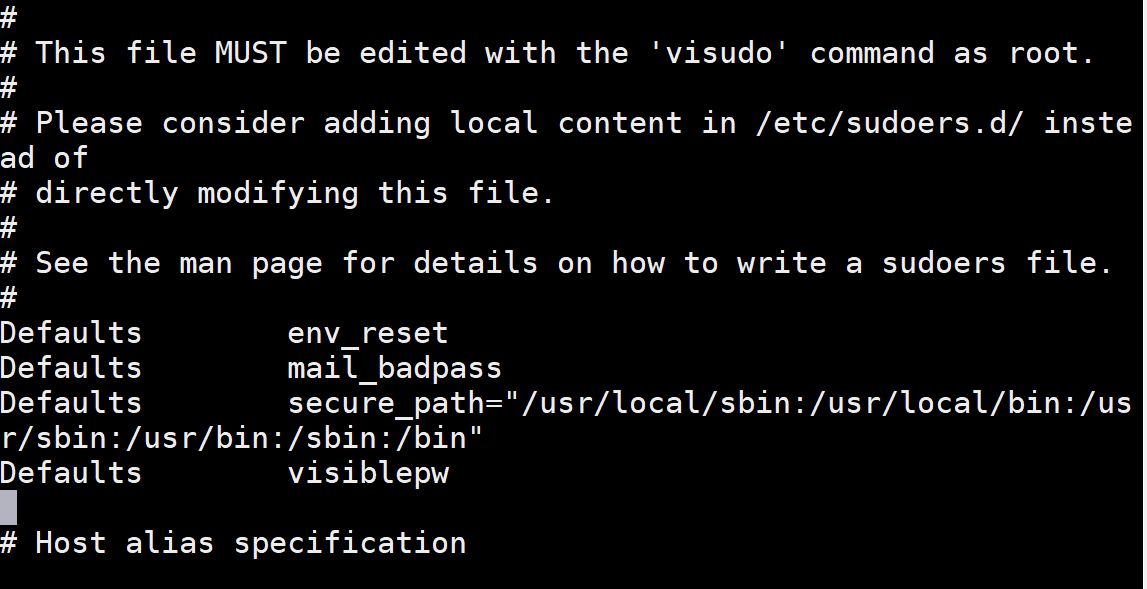
Task: Click the highlighted cursor block on empty line
Action: coord(8,508)
